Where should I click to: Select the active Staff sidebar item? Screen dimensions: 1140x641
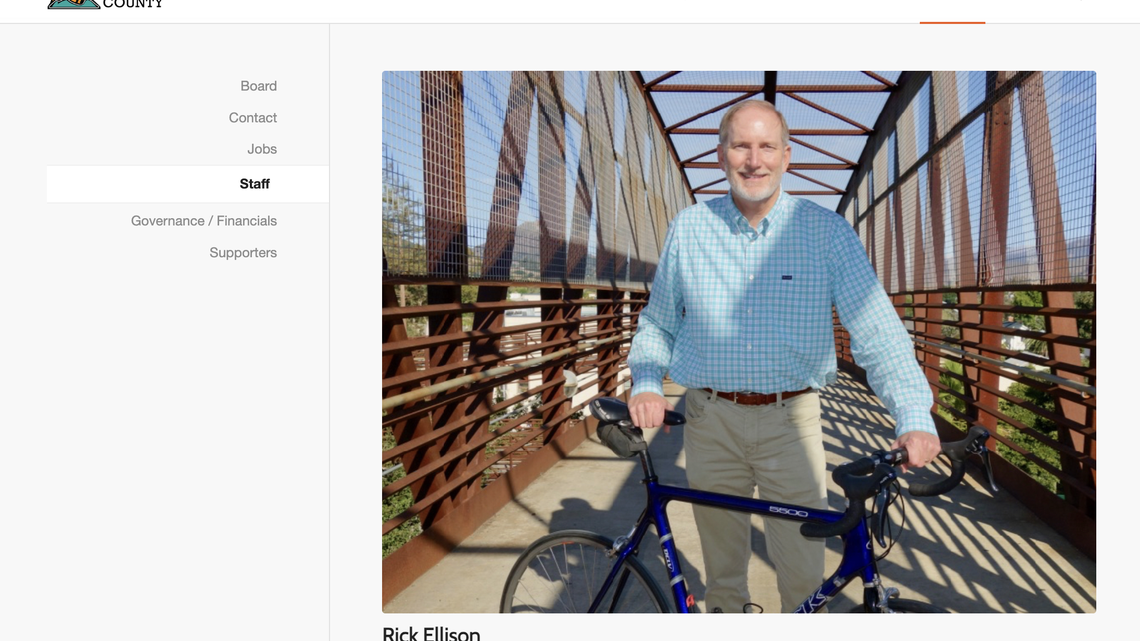(188, 184)
